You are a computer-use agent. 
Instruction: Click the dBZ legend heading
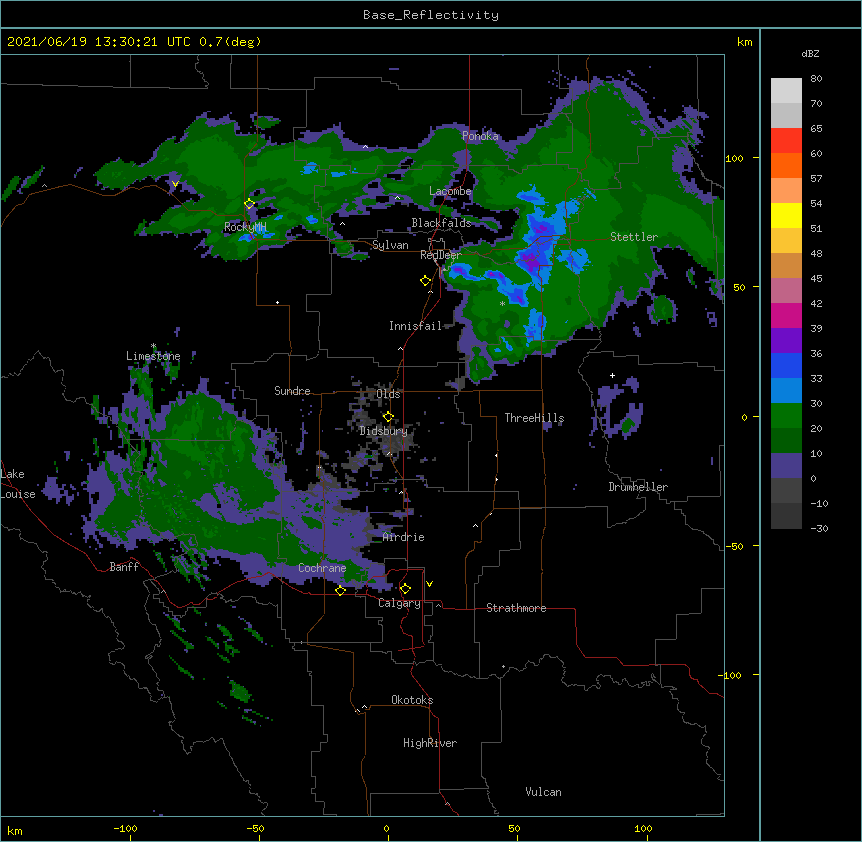810,53
